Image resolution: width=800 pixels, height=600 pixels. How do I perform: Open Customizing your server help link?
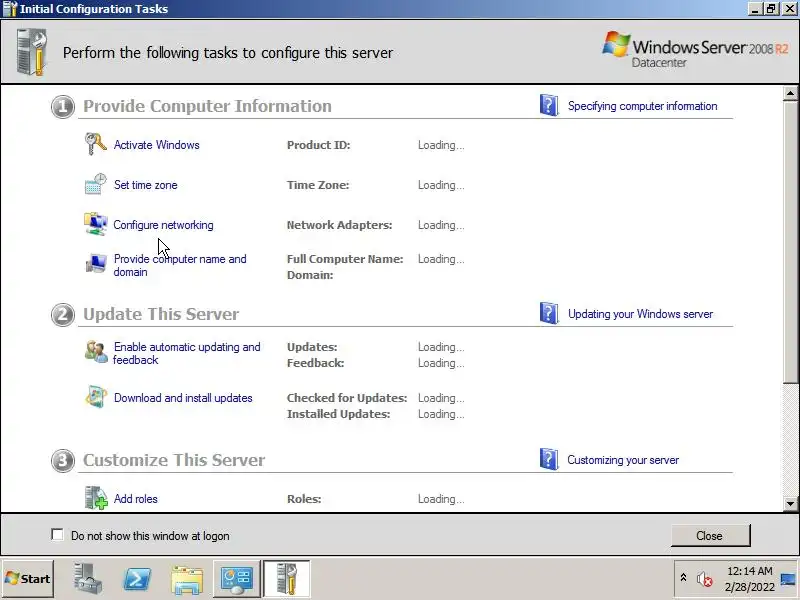click(x=623, y=460)
